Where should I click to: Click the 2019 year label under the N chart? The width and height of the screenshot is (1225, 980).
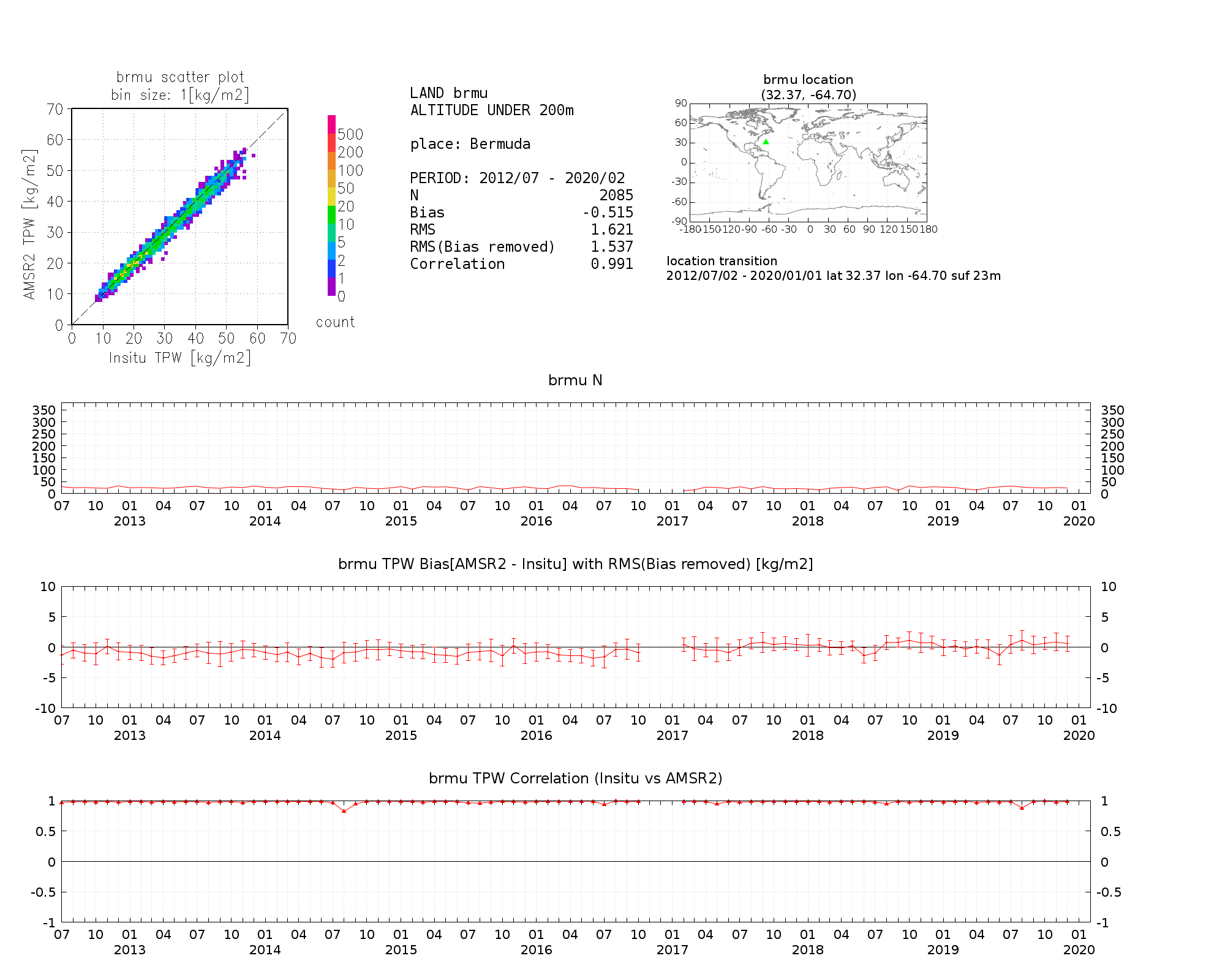pyautogui.click(x=943, y=521)
